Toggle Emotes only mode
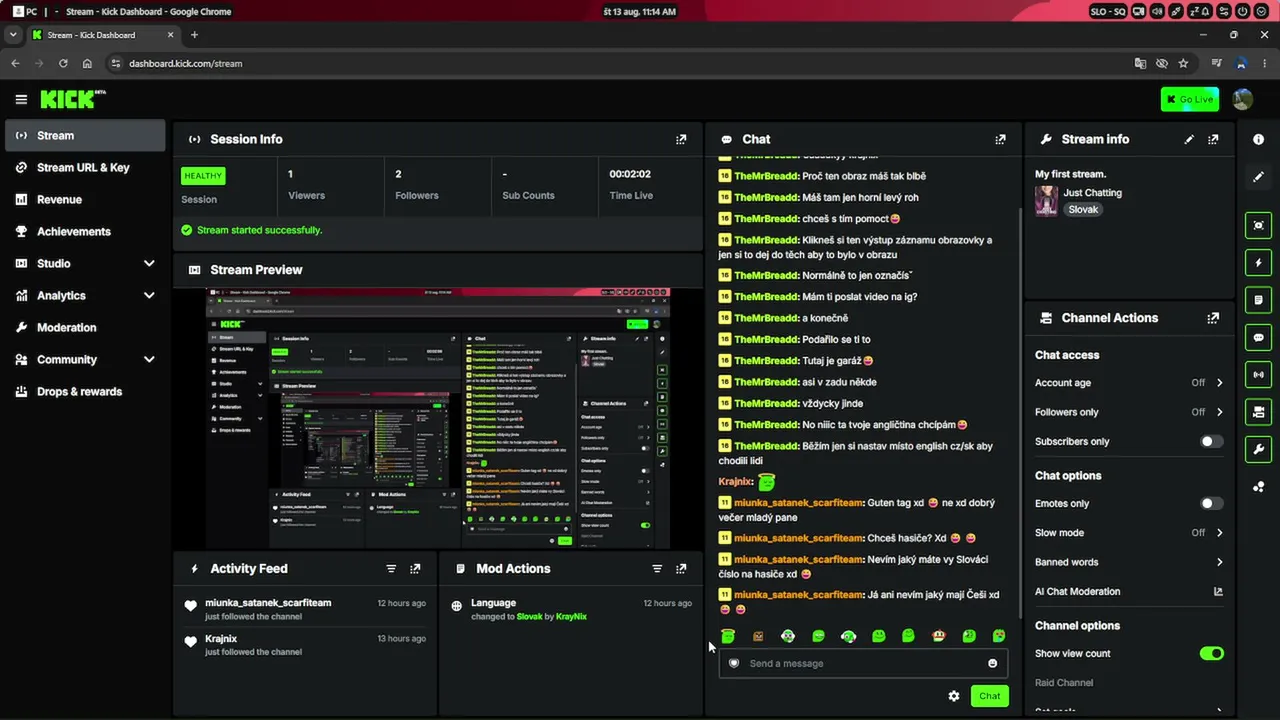Image resolution: width=1280 pixels, height=720 pixels. pyautogui.click(x=1212, y=503)
